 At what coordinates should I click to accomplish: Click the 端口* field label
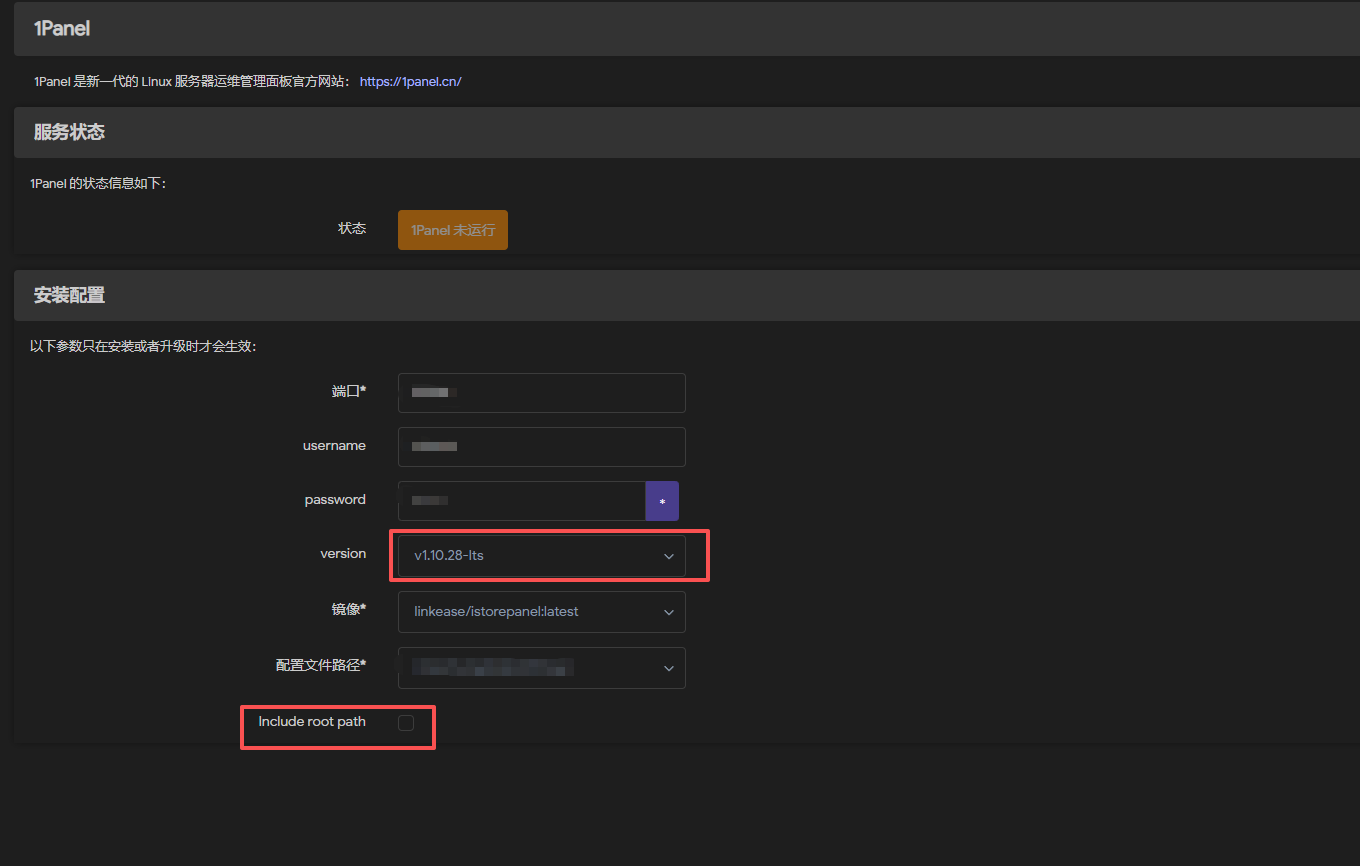(348, 391)
